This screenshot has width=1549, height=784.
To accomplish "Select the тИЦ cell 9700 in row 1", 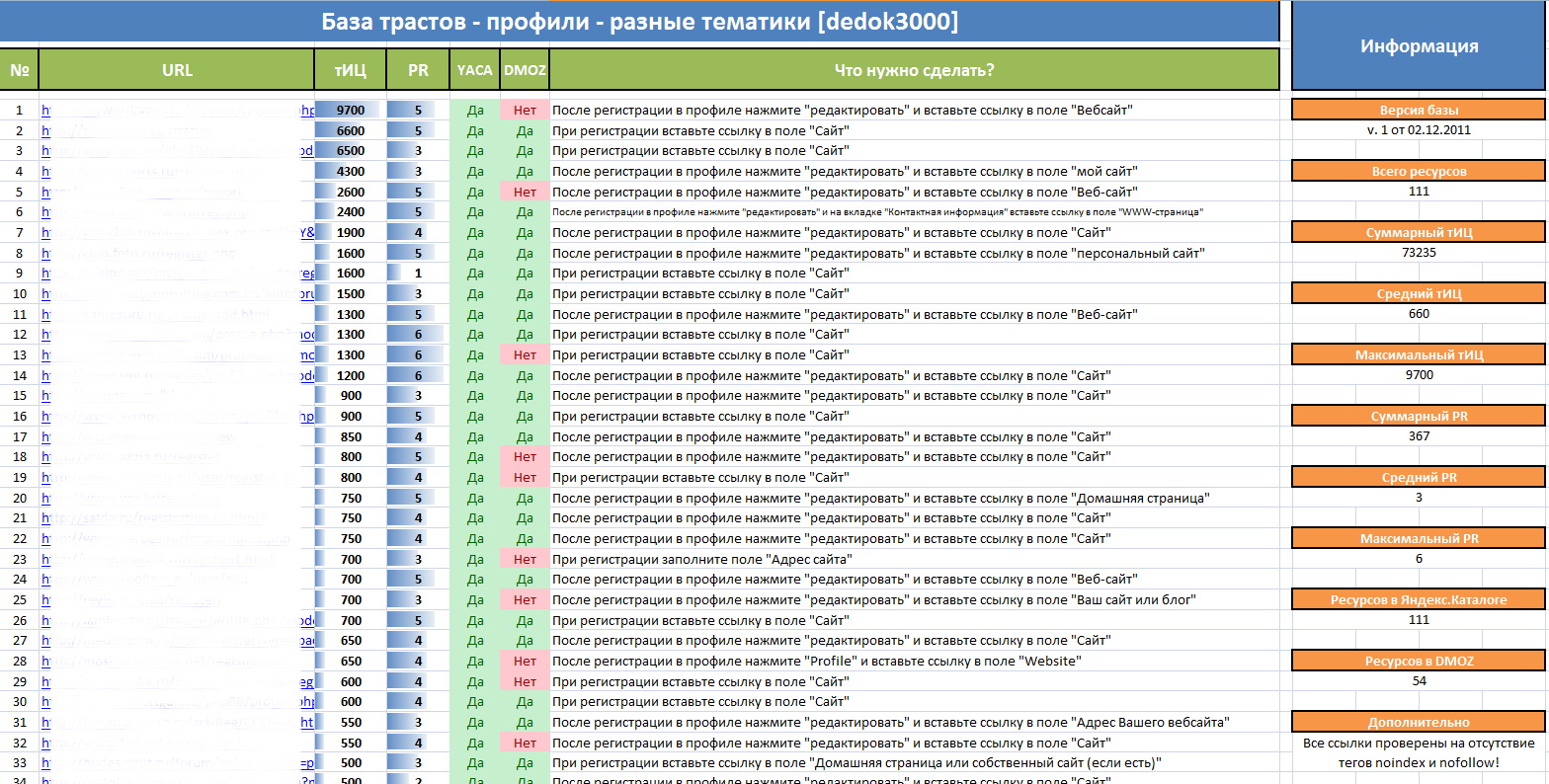I will click(x=350, y=111).
